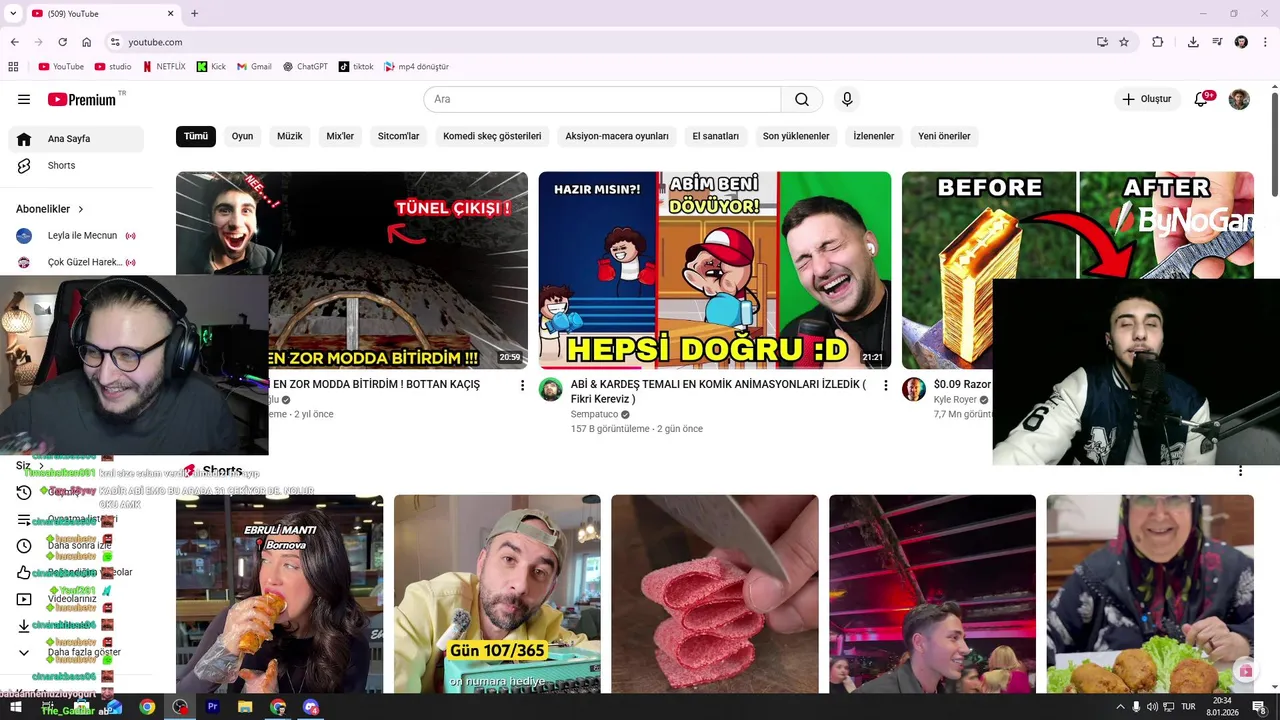Open the mp4 dönüştür bookmark
The height and width of the screenshot is (720, 1280).
point(416,67)
